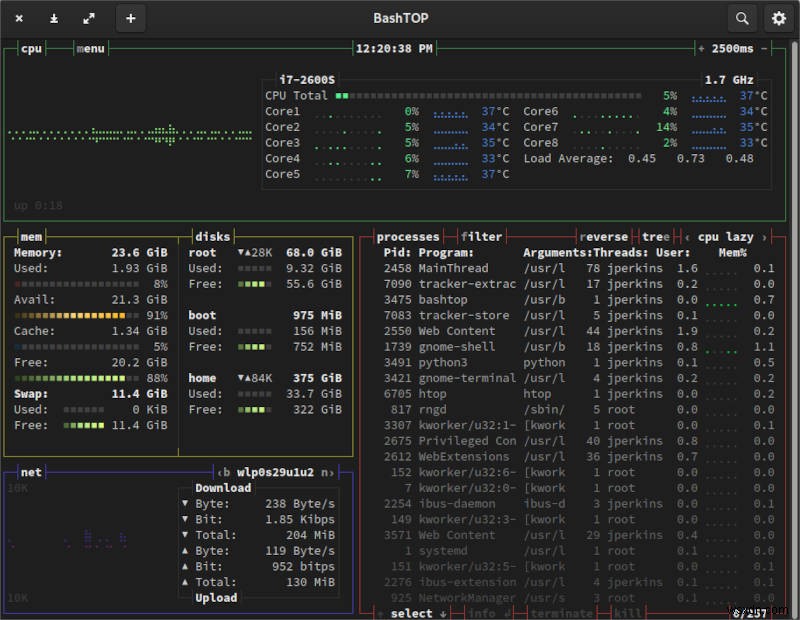Click Core7 14% usage value
This screenshot has height=620, width=800.
pyautogui.click(x=666, y=127)
